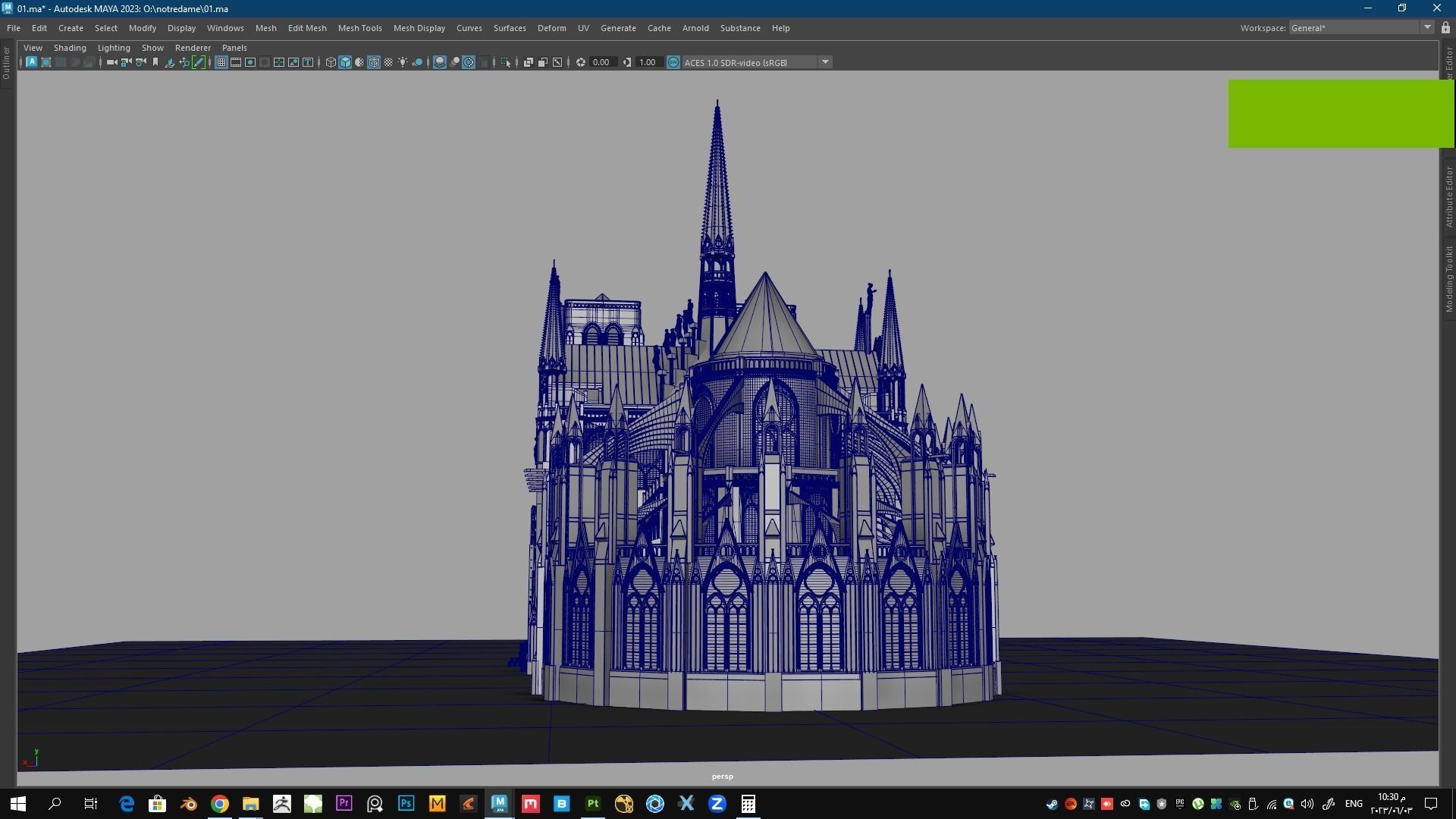Toggle Wireframe on Shaded icon
The width and height of the screenshot is (1456, 819).
(x=374, y=62)
